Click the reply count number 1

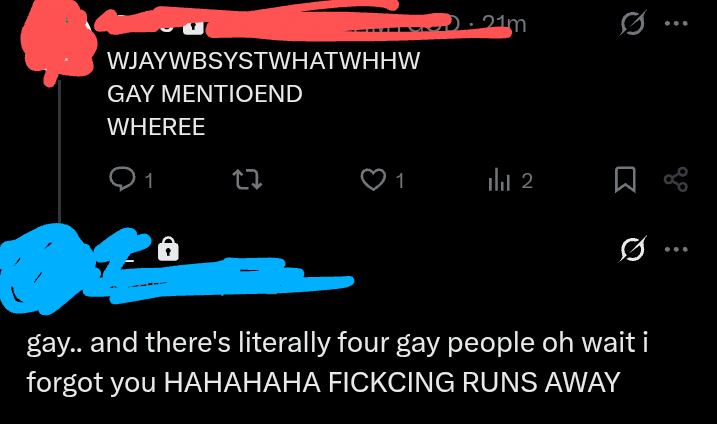coord(149,181)
